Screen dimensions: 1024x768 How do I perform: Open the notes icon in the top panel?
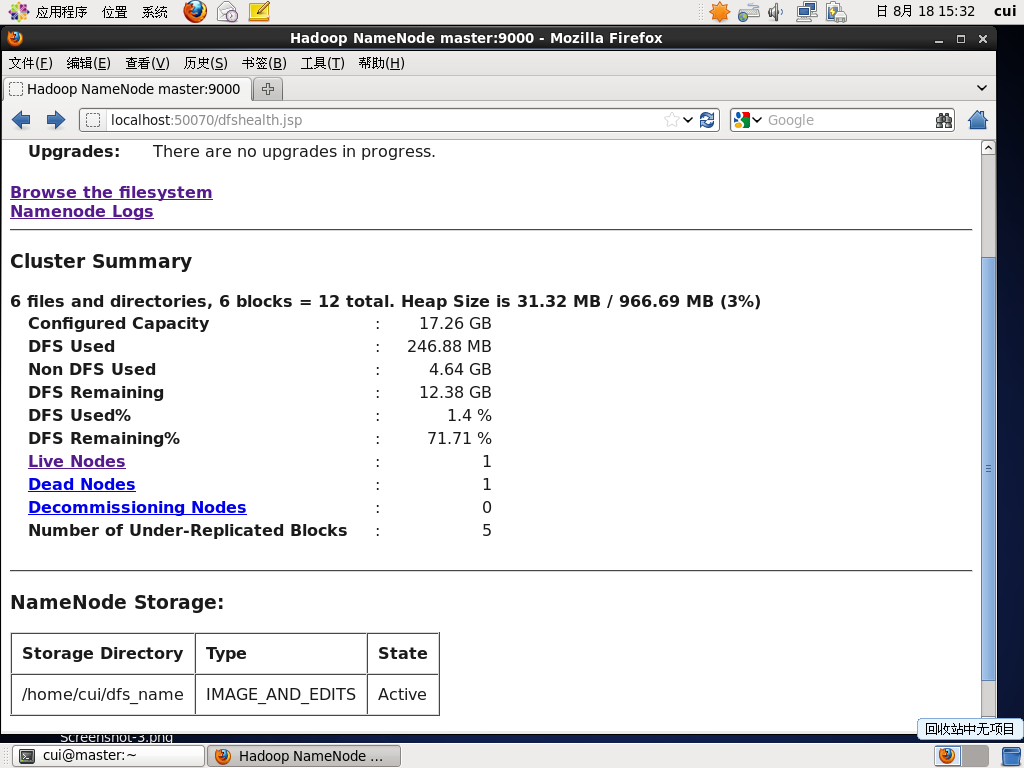tap(259, 11)
